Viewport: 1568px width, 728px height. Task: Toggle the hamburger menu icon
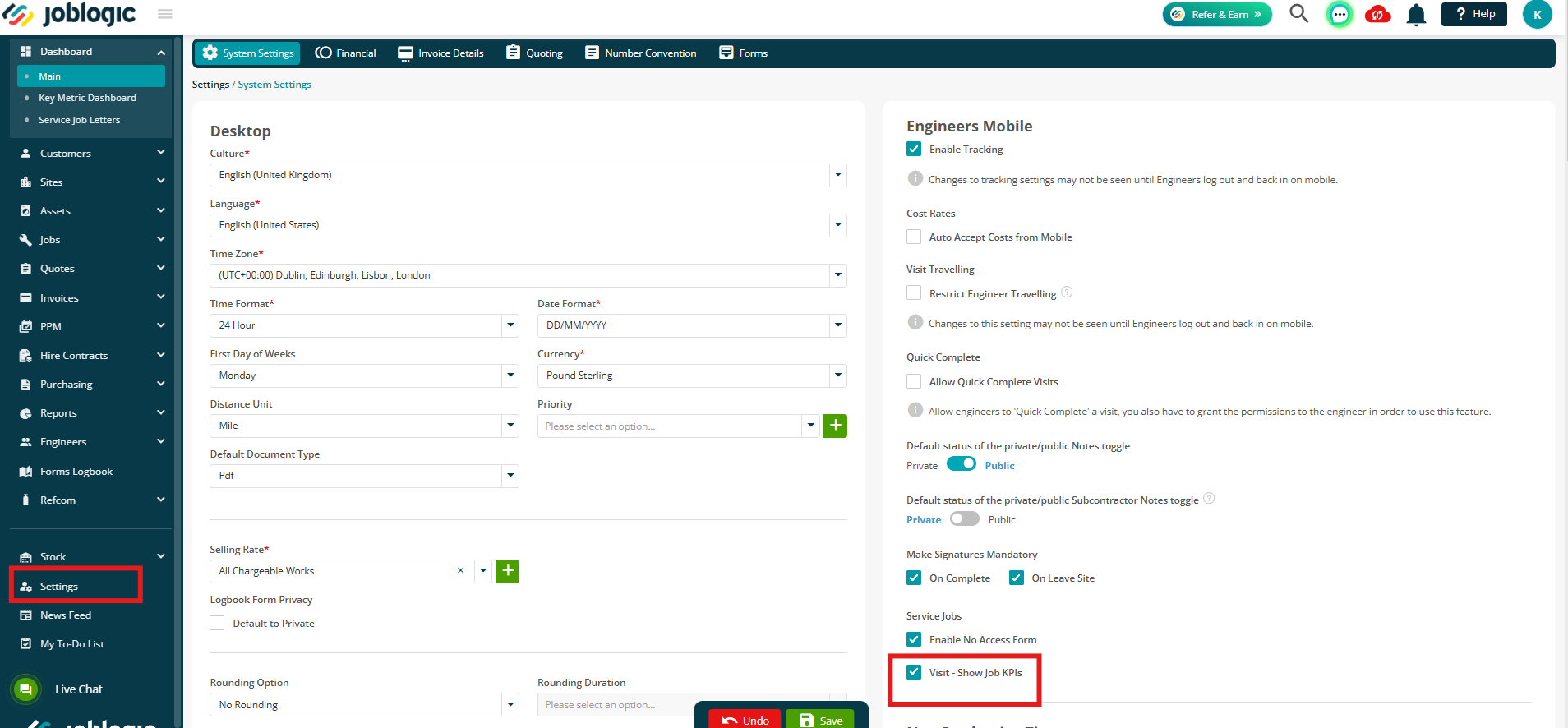pyautogui.click(x=165, y=14)
